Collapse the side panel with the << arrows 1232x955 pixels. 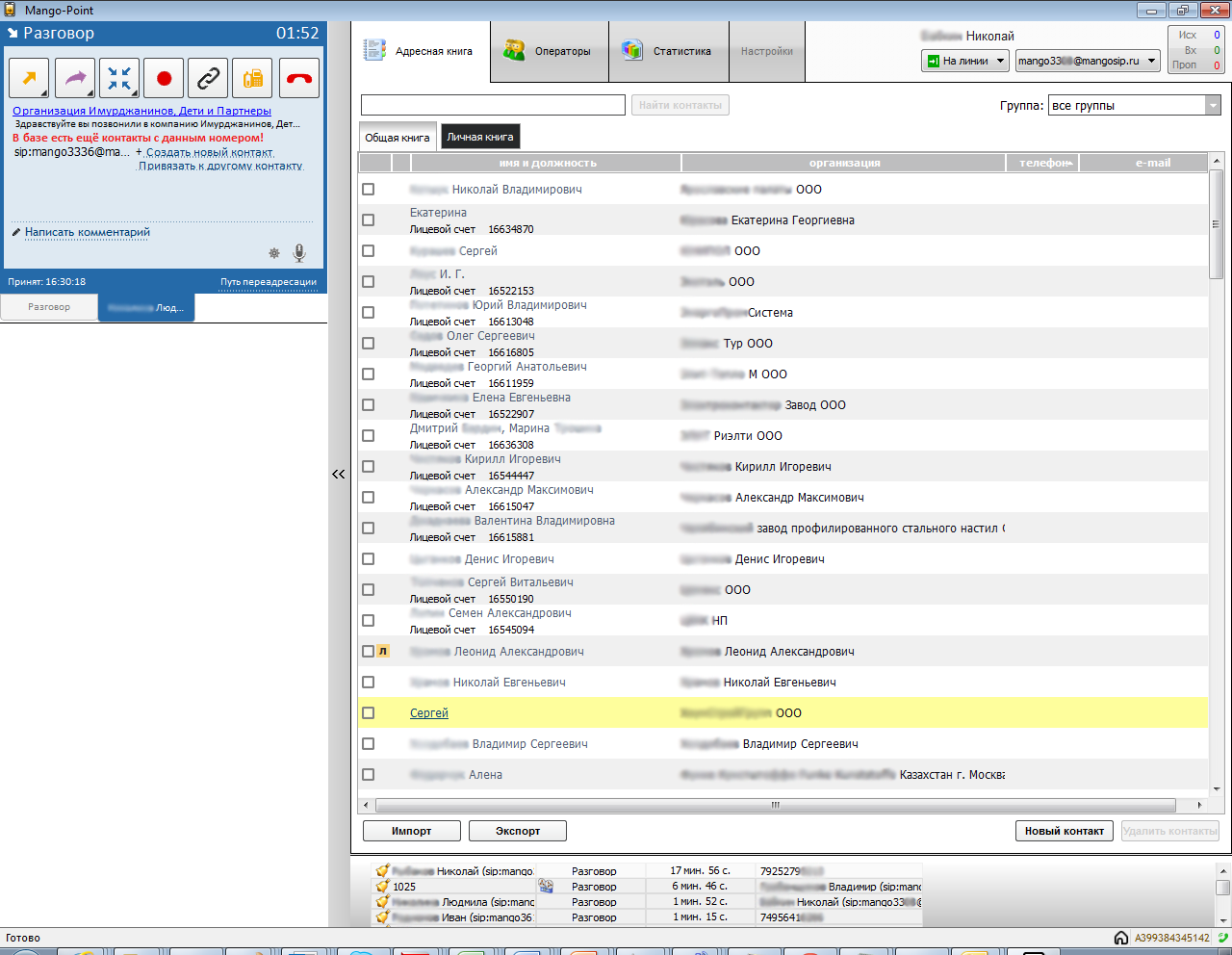click(339, 474)
